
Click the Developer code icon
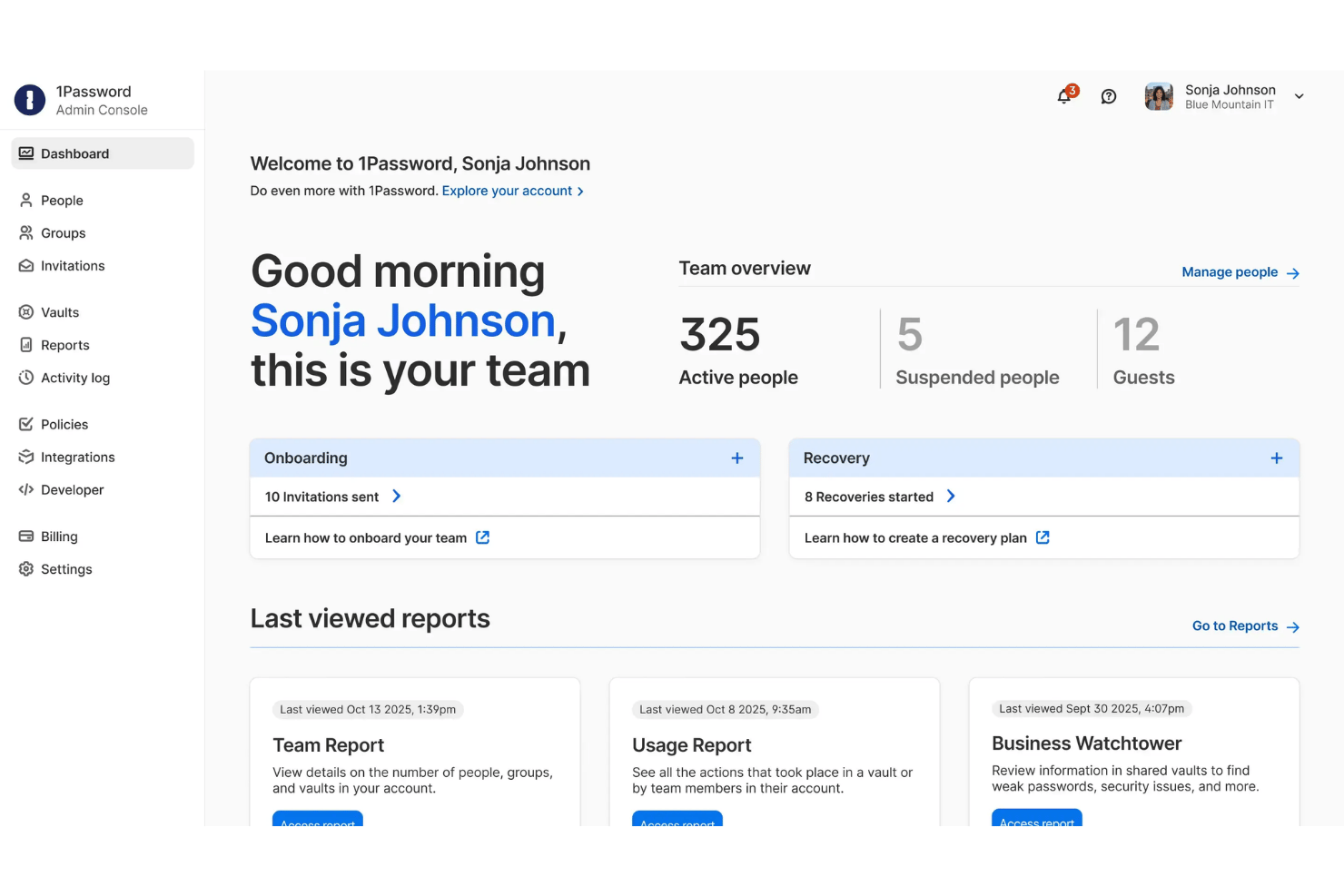tap(26, 489)
